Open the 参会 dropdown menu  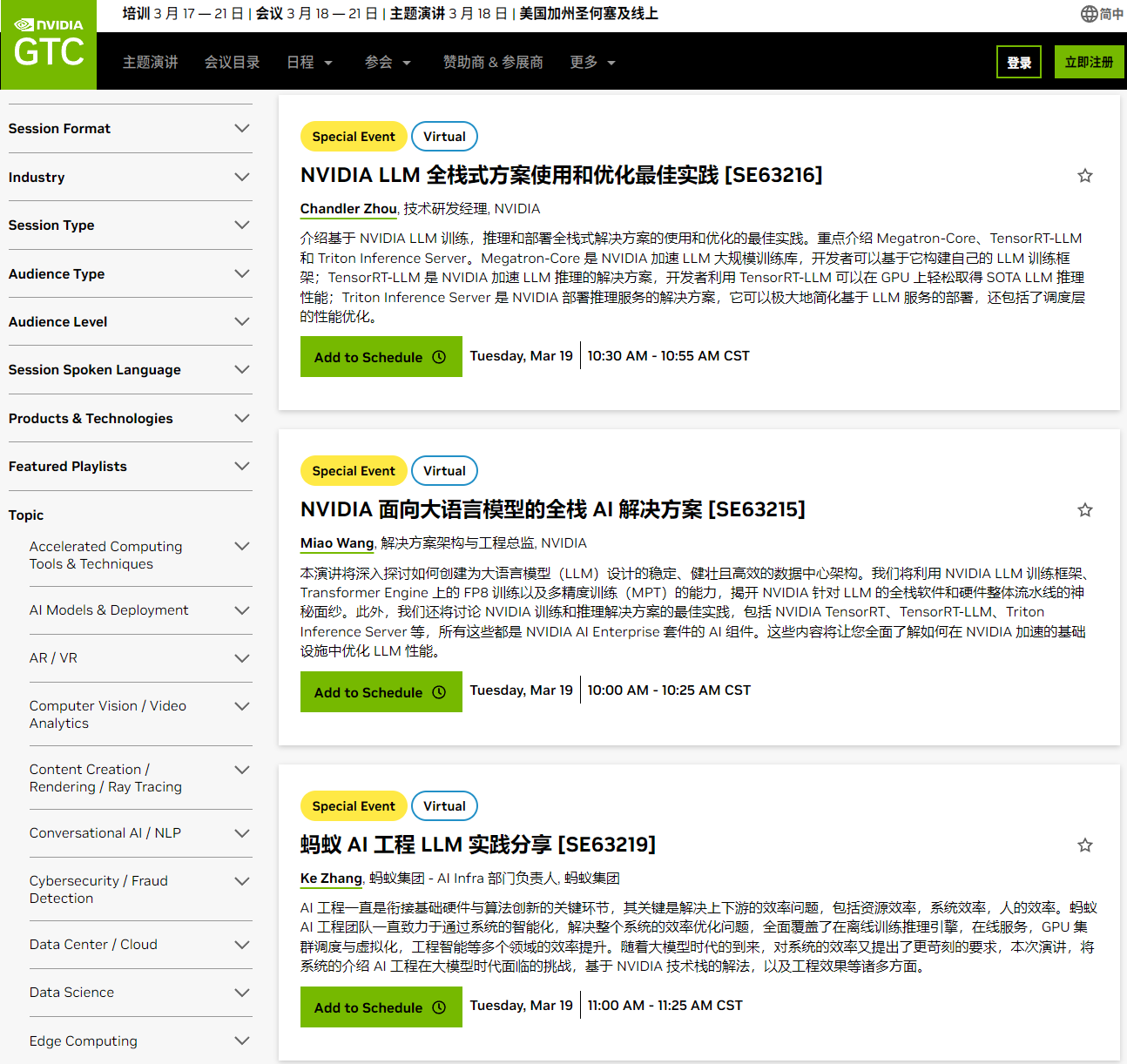click(388, 62)
